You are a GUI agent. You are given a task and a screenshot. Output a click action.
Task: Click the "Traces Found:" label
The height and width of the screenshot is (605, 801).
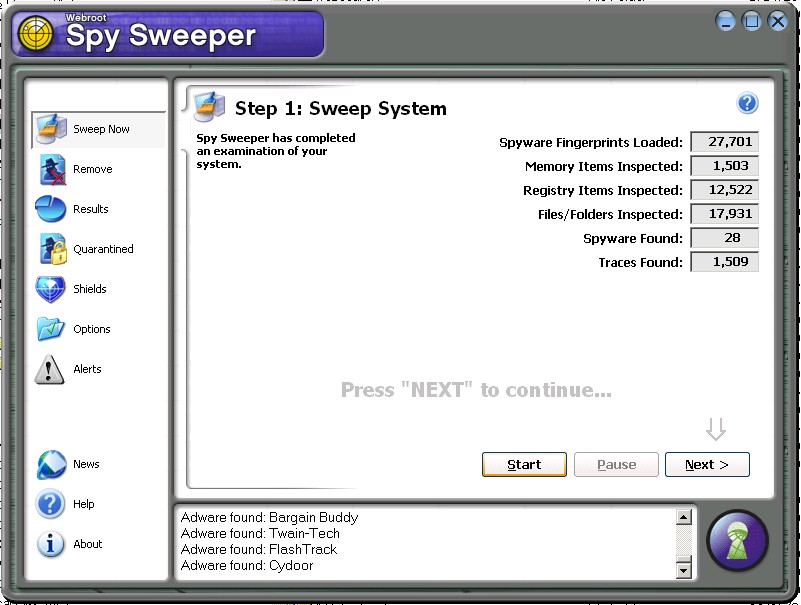tap(641, 263)
